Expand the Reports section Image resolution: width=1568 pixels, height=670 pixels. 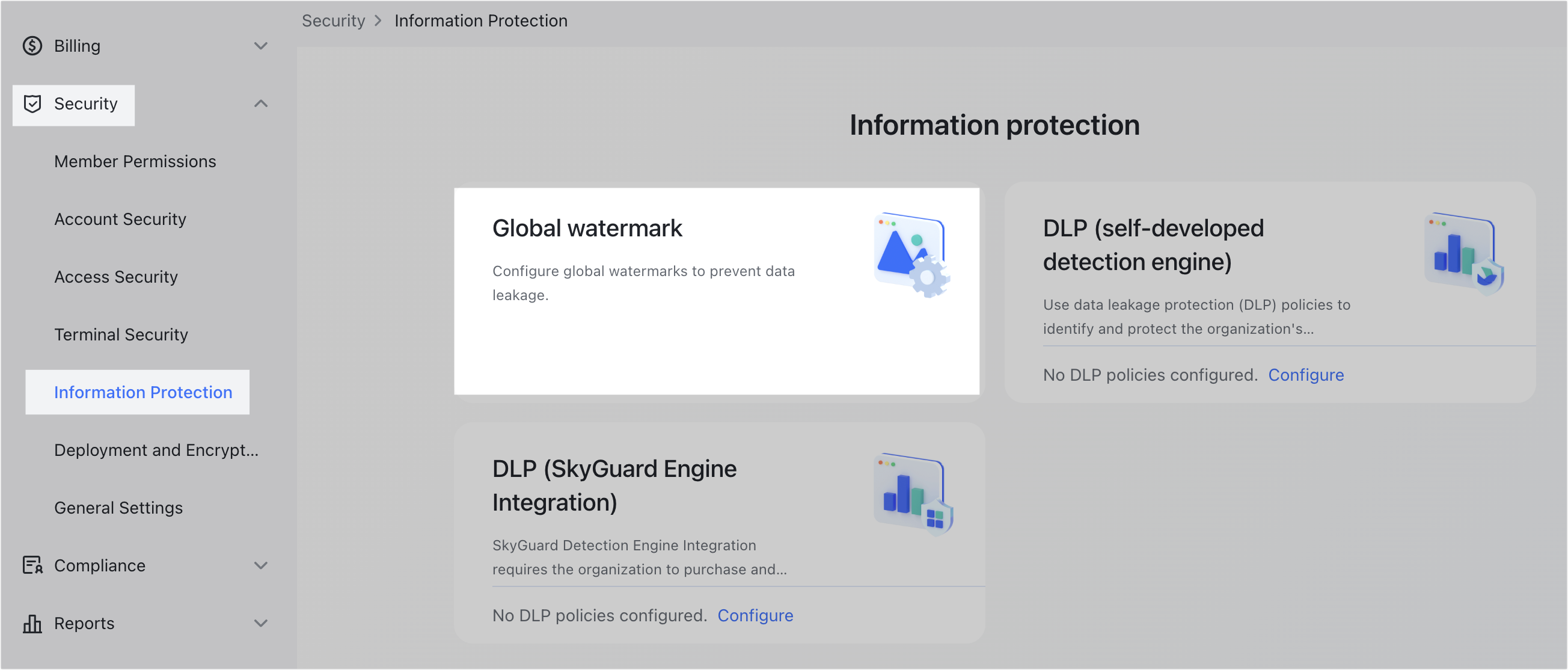tap(262, 623)
